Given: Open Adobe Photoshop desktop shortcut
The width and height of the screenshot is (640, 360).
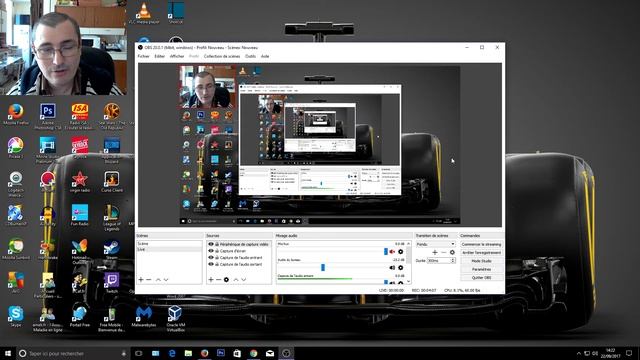Looking at the screenshot, I should coord(48,116).
